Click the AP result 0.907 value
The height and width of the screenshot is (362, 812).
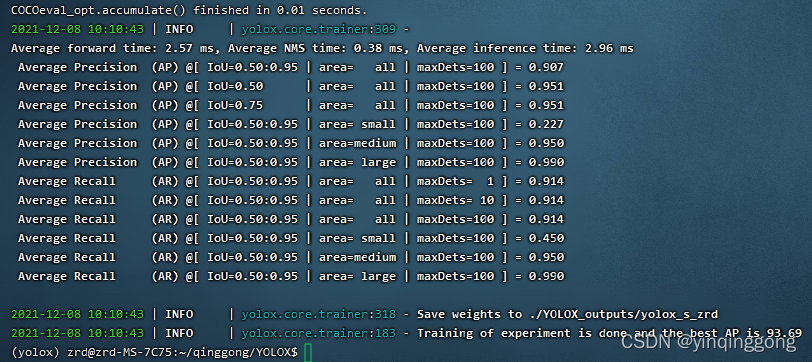pos(546,67)
